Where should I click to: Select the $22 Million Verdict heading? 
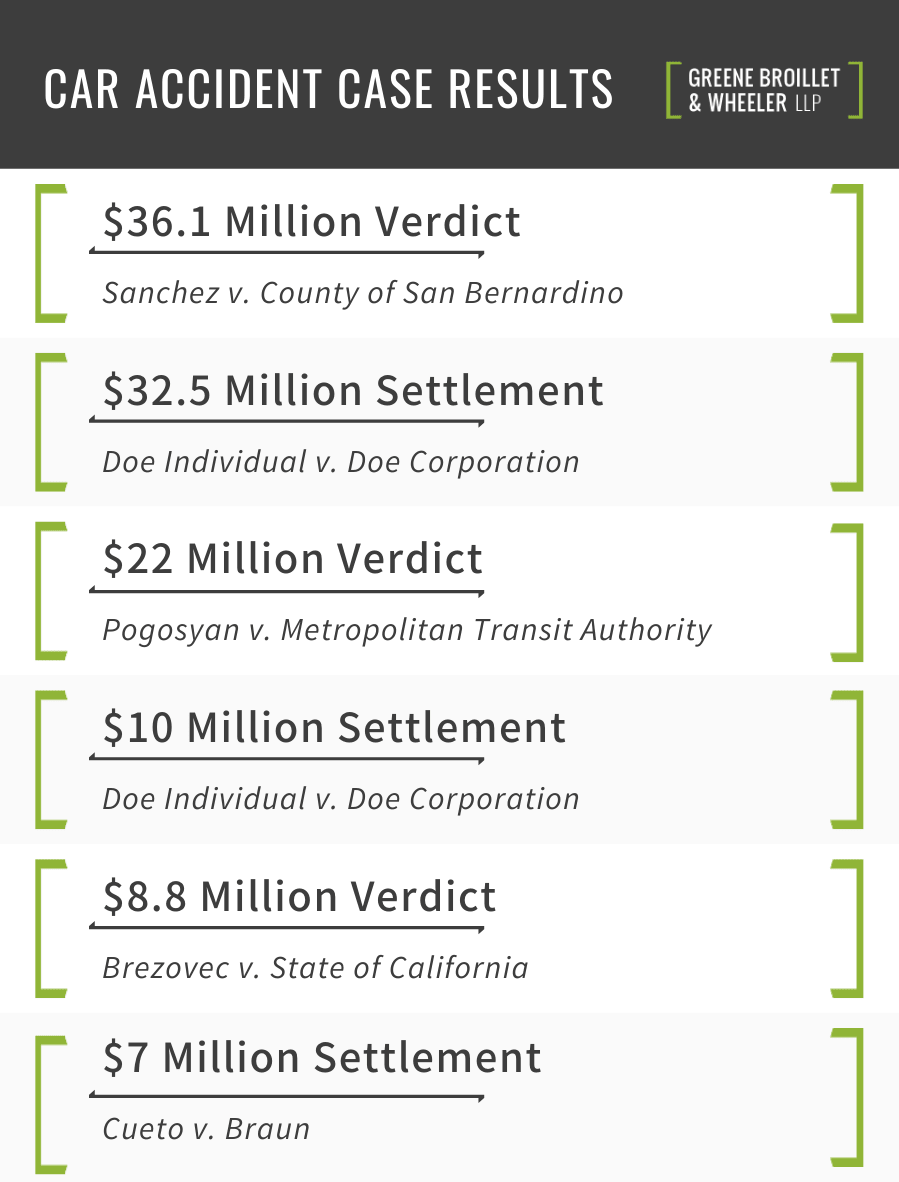(293, 559)
